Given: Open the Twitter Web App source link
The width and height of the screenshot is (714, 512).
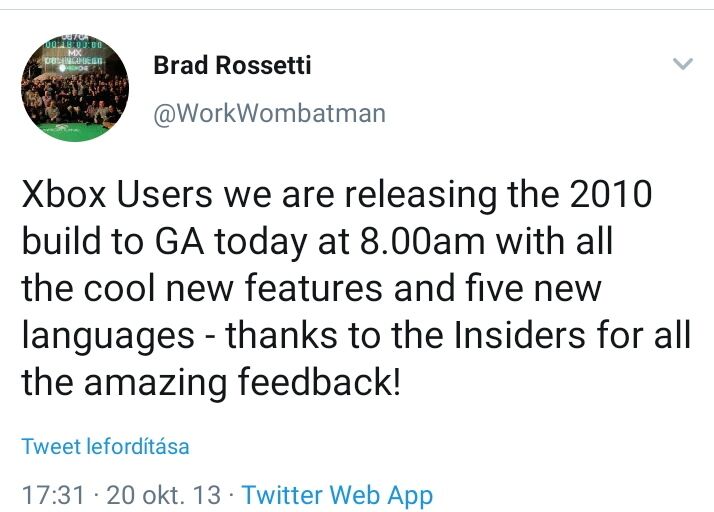Looking at the screenshot, I should 337,494.
